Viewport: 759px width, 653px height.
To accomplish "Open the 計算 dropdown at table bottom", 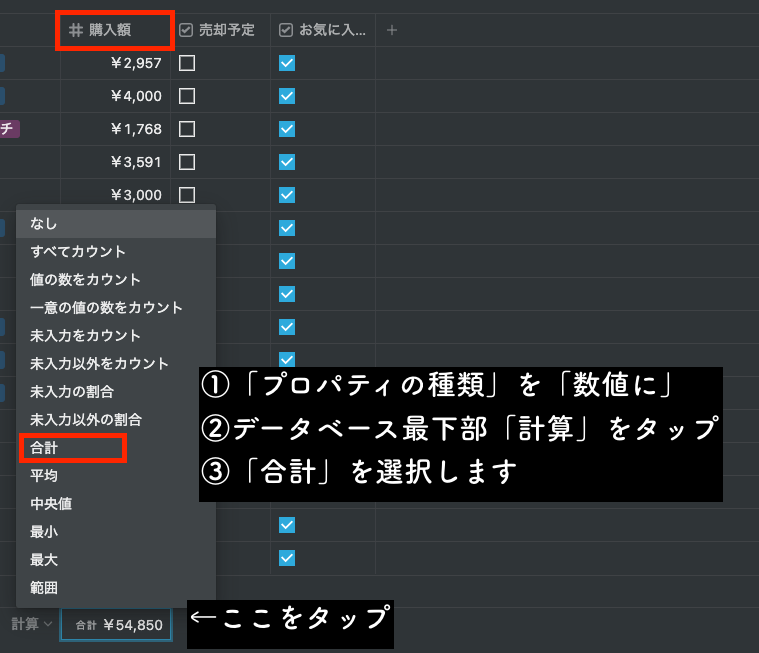I will point(31,624).
